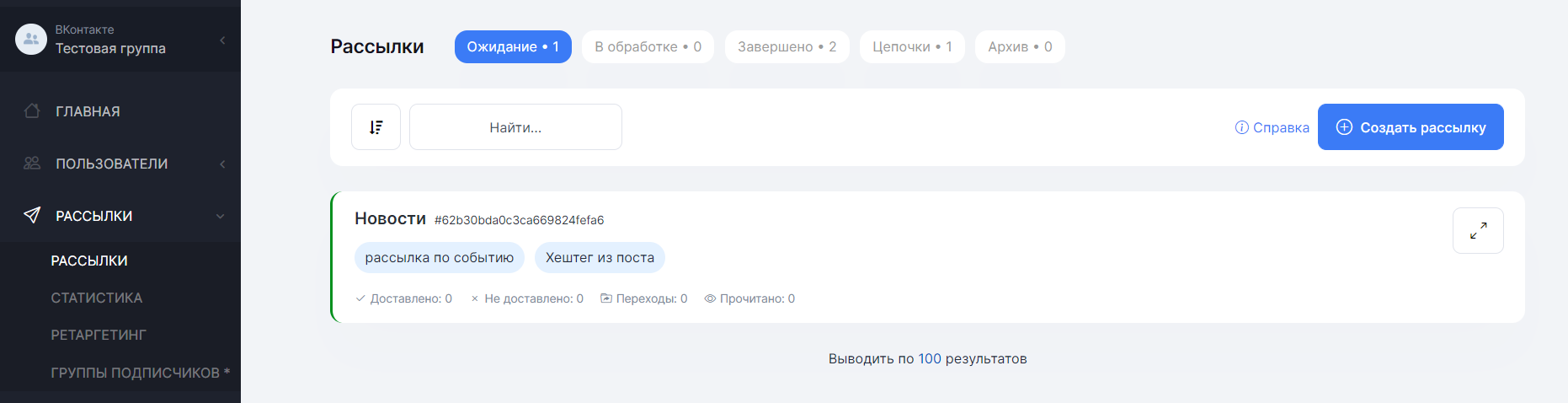Collapse the sidebar group selector chevron

(x=222, y=40)
